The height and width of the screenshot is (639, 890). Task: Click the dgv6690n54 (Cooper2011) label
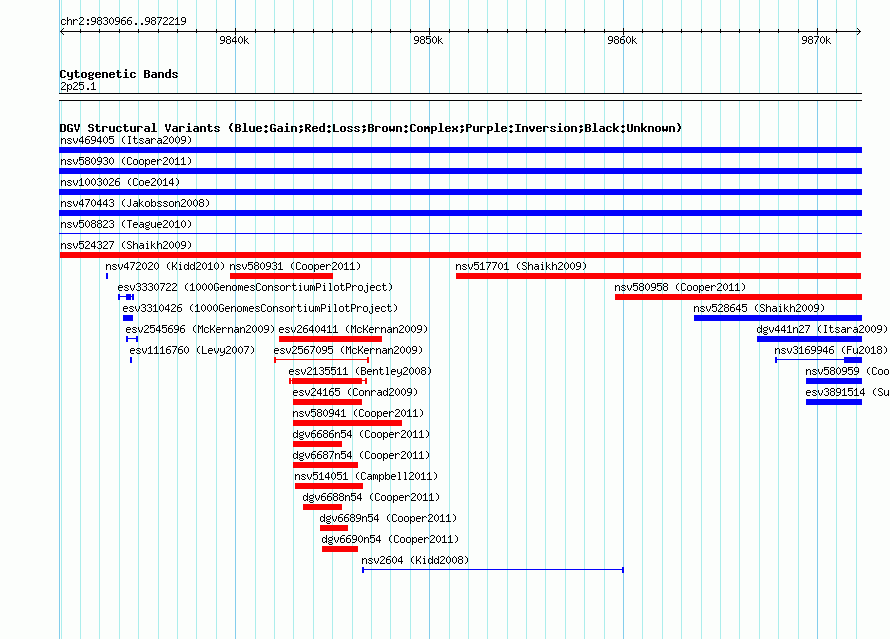tap(390, 539)
